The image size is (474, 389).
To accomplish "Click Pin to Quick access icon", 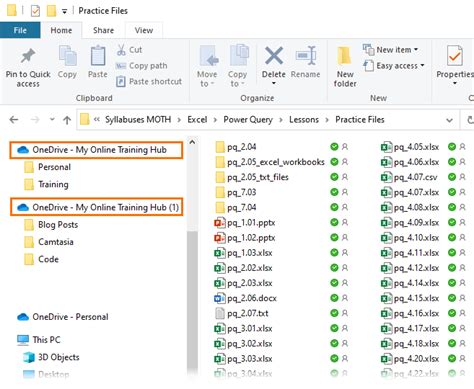I will point(28,56).
